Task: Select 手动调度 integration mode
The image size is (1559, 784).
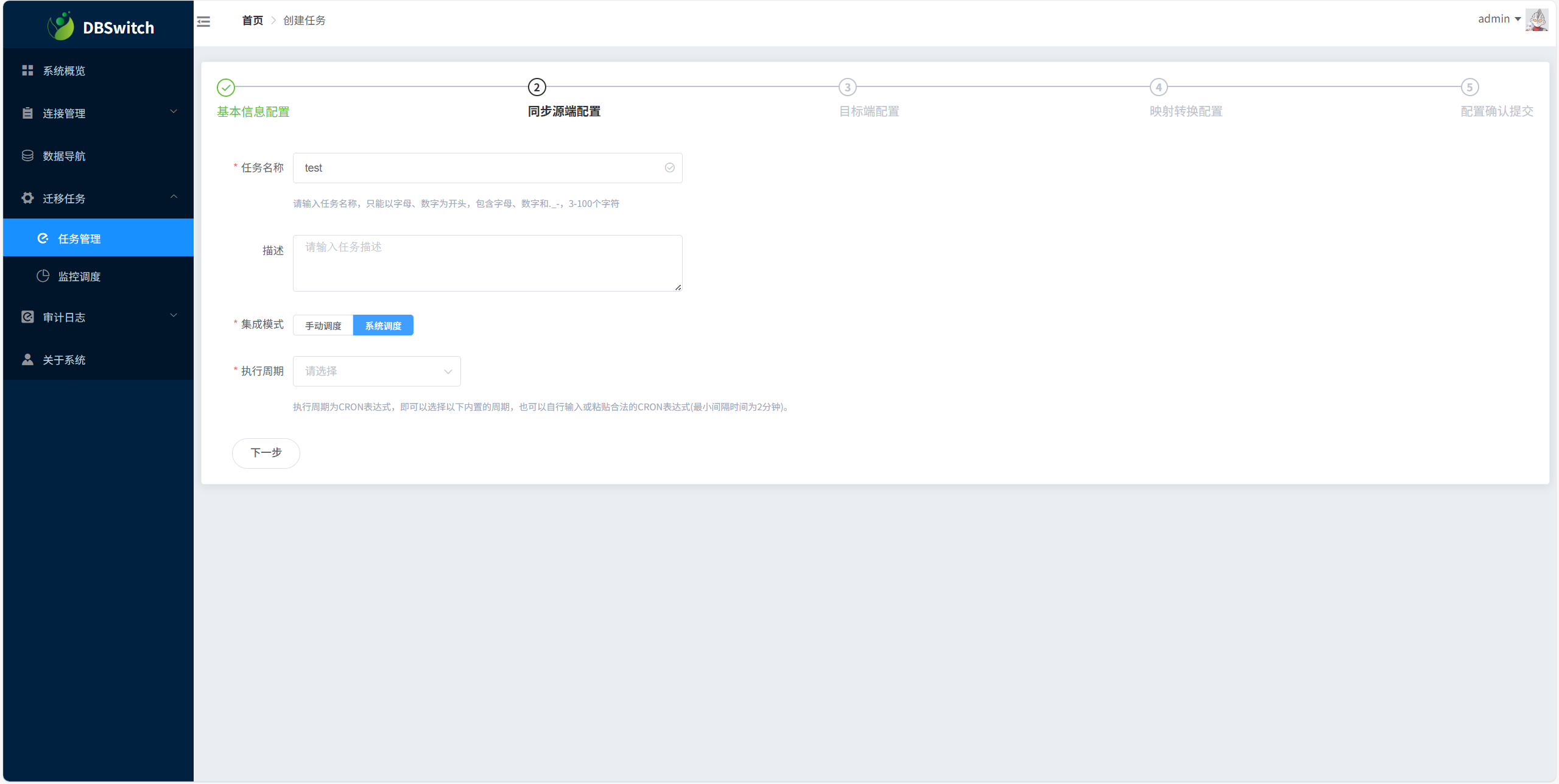Action: point(323,326)
